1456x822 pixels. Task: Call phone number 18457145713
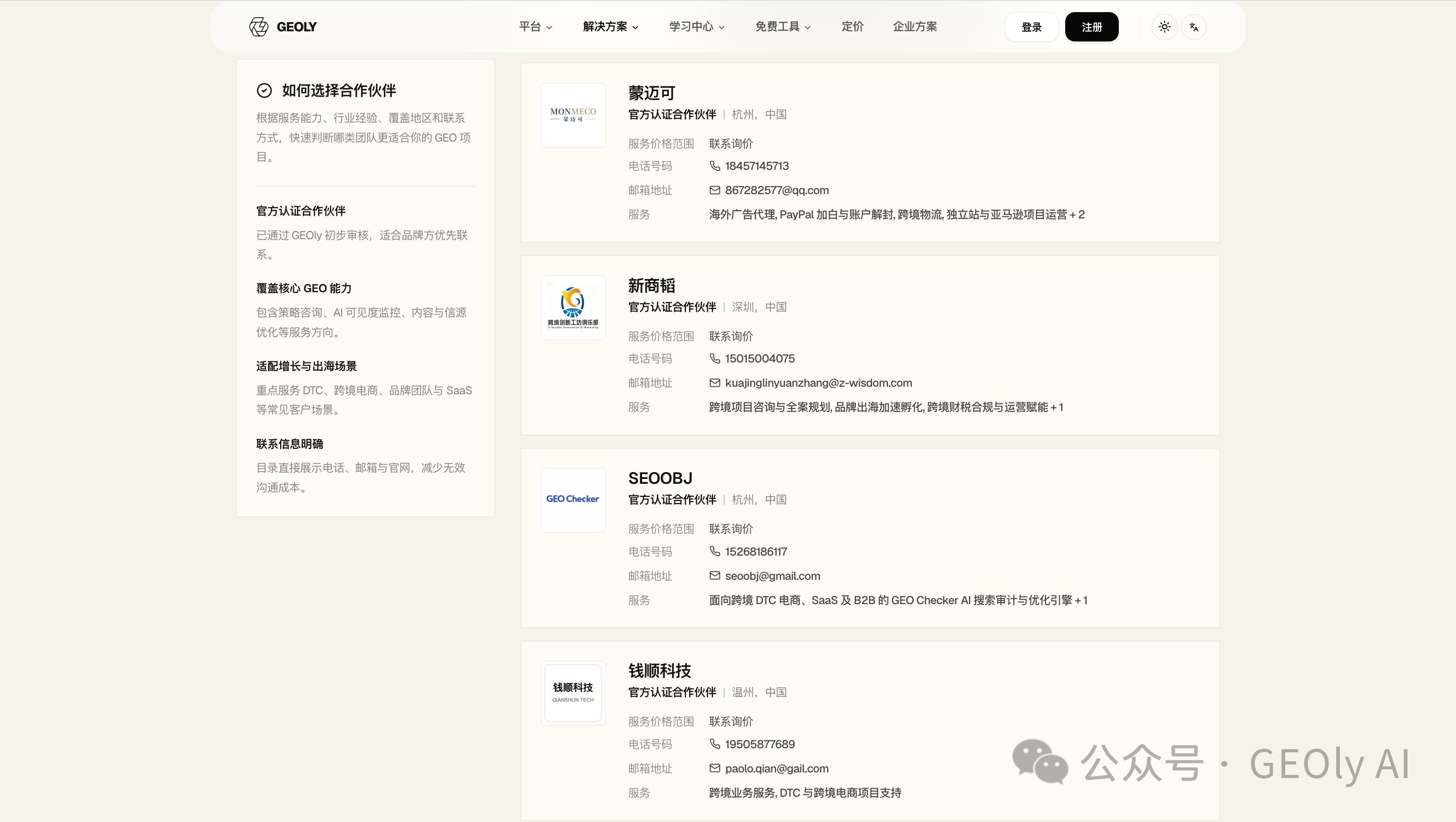pyautogui.click(x=757, y=166)
